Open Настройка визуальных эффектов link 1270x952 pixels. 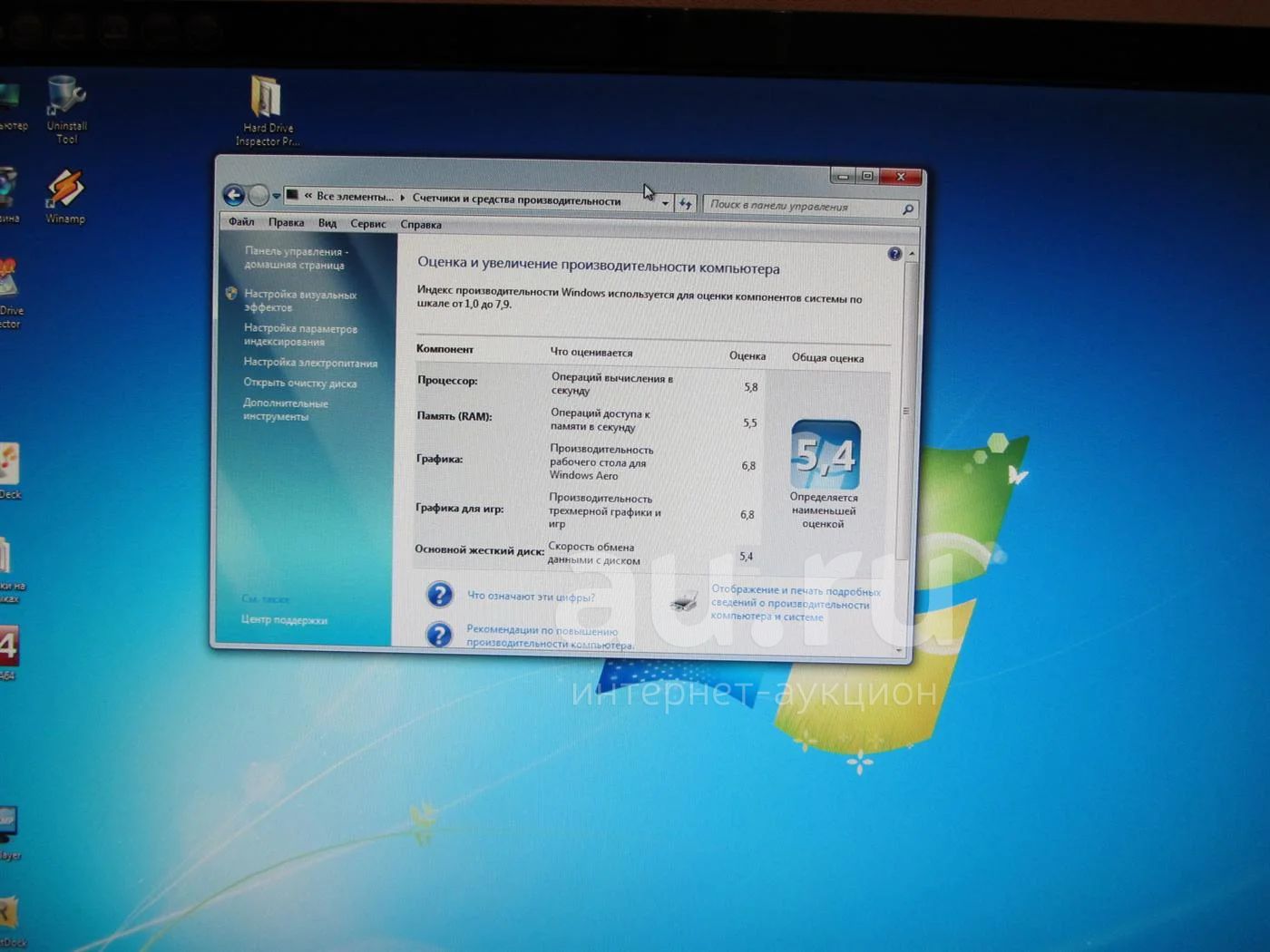(300, 301)
